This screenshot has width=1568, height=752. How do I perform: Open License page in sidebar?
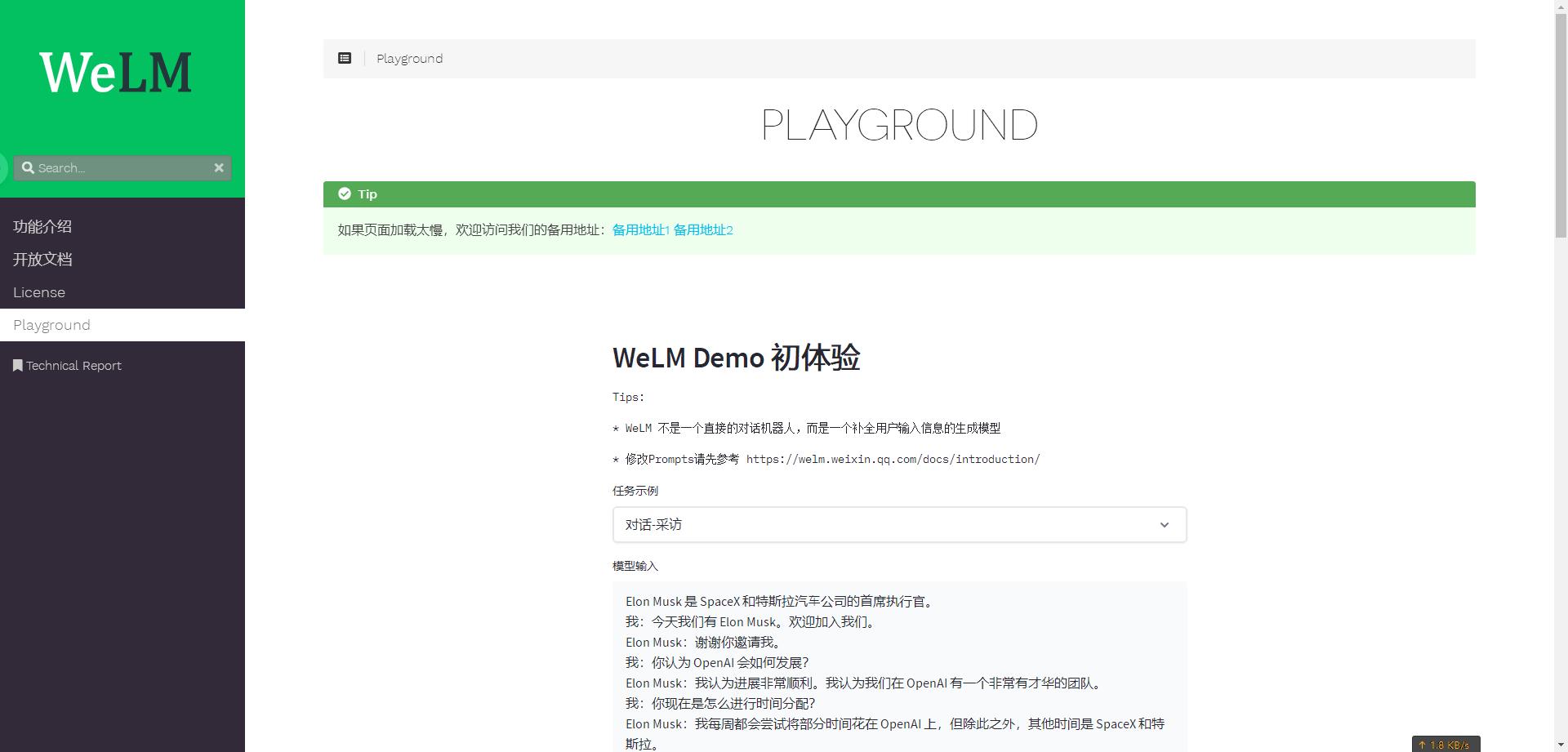[x=39, y=292]
